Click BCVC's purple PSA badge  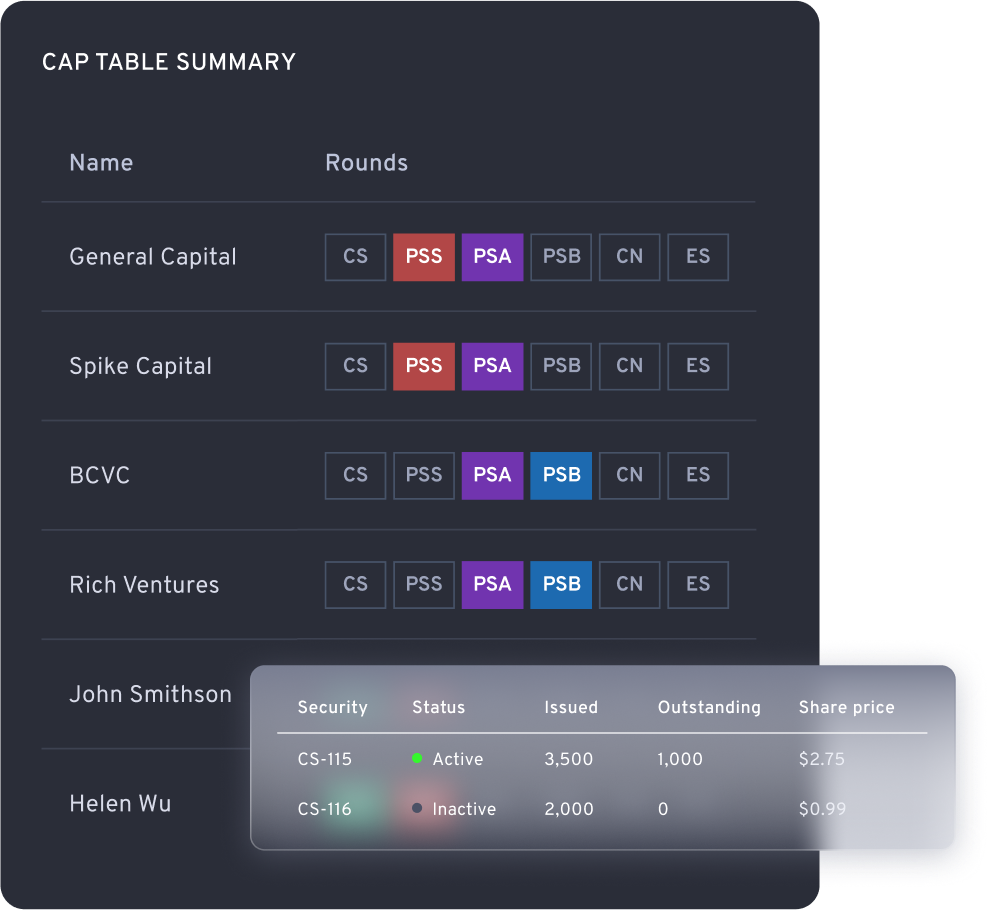tap(492, 476)
